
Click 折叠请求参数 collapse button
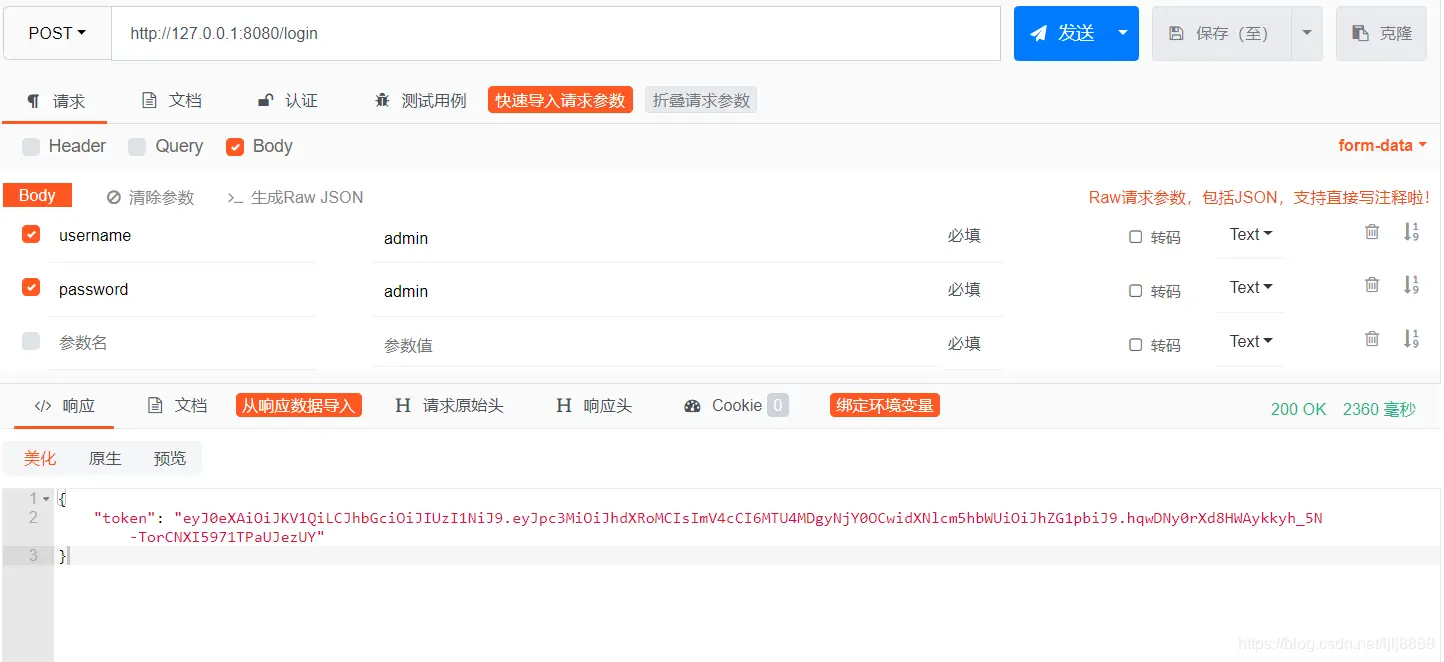[701, 100]
